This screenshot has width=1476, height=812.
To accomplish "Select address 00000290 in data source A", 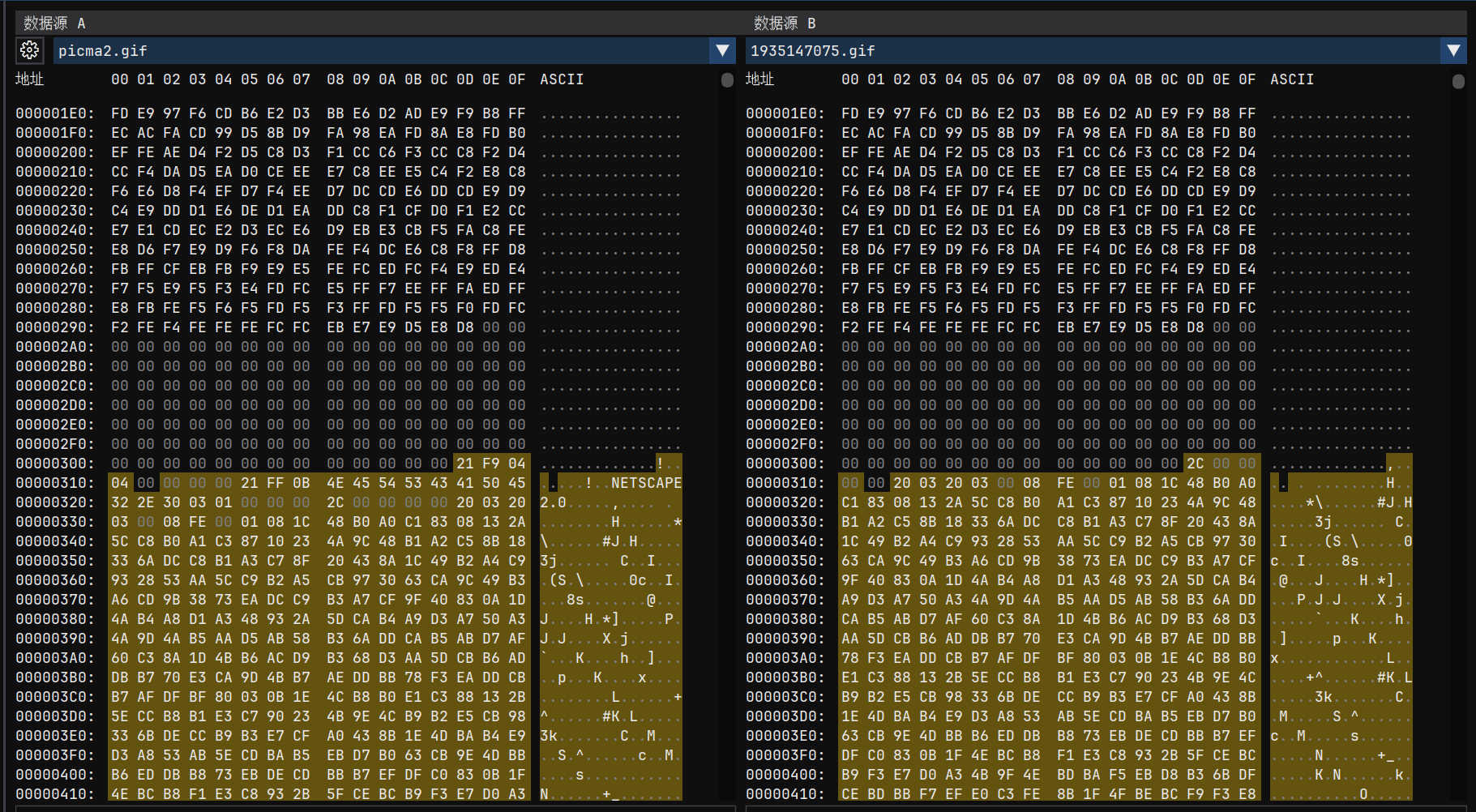I will 55,327.
